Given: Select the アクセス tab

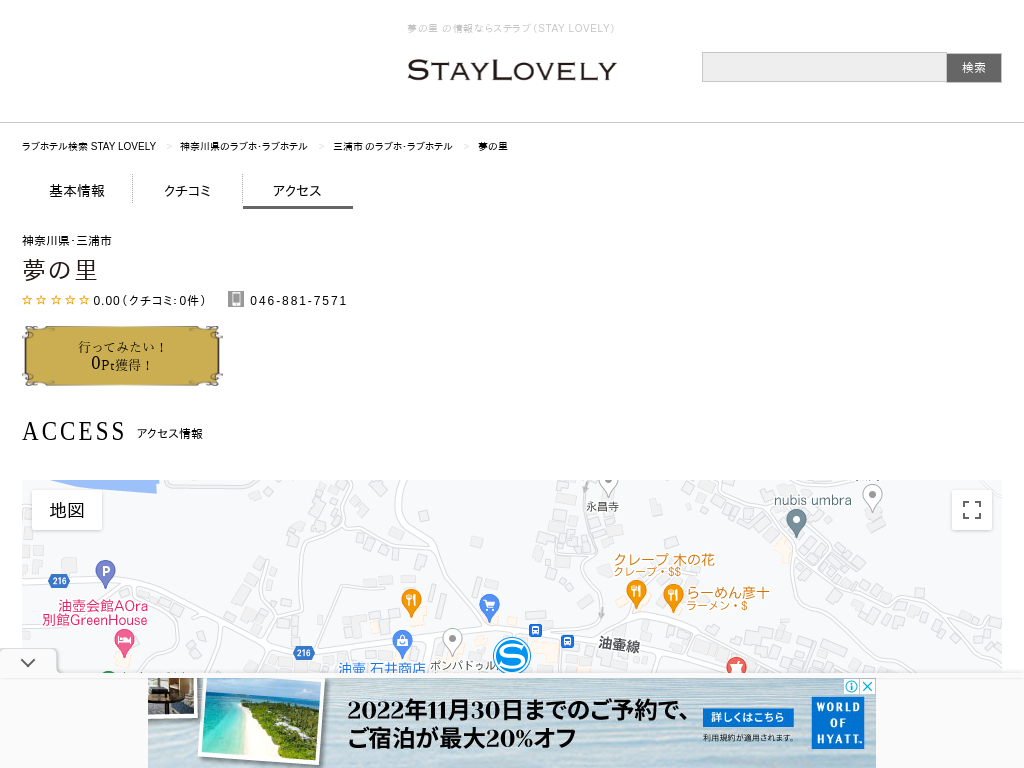Looking at the screenshot, I should point(297,191).
